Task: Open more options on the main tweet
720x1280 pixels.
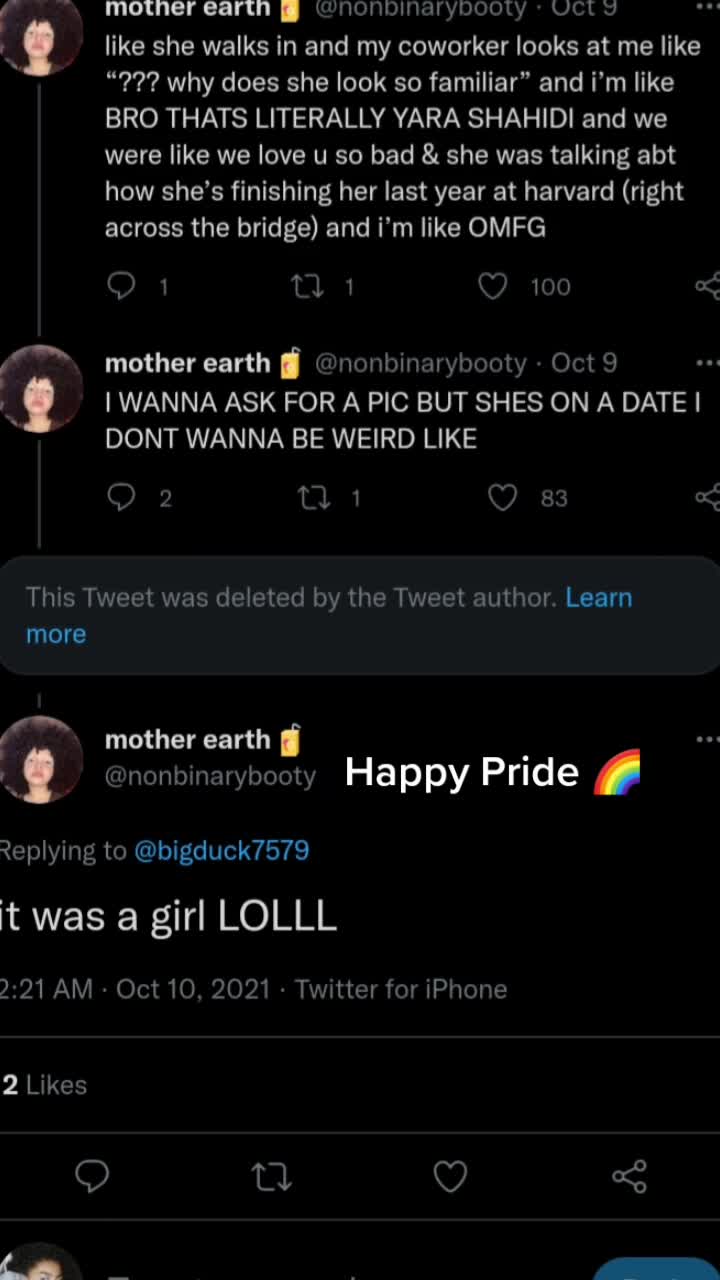Action: click(x=707, y=740)
